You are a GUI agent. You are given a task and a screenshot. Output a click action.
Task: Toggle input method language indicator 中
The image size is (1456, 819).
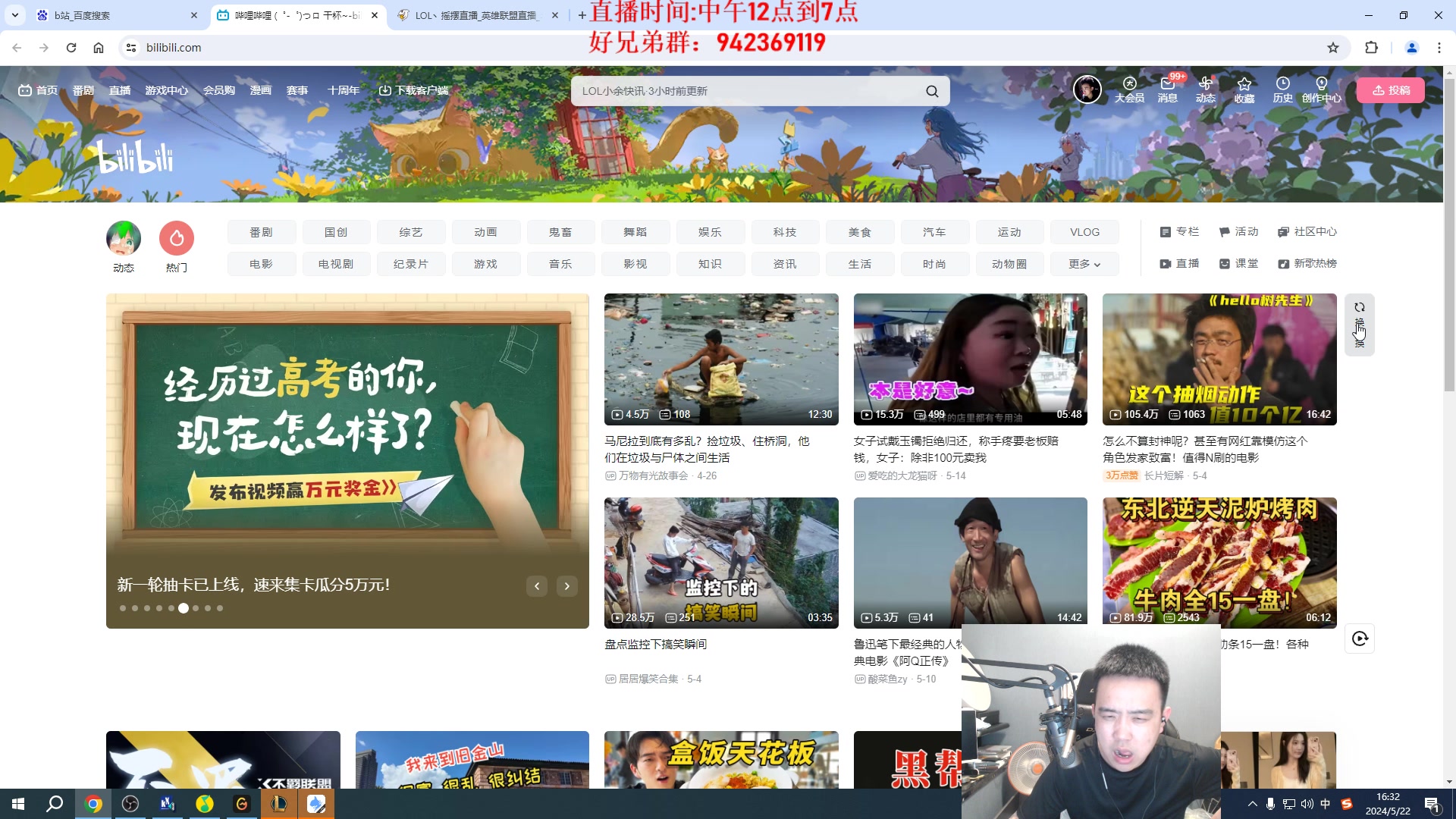[1325, 804]
